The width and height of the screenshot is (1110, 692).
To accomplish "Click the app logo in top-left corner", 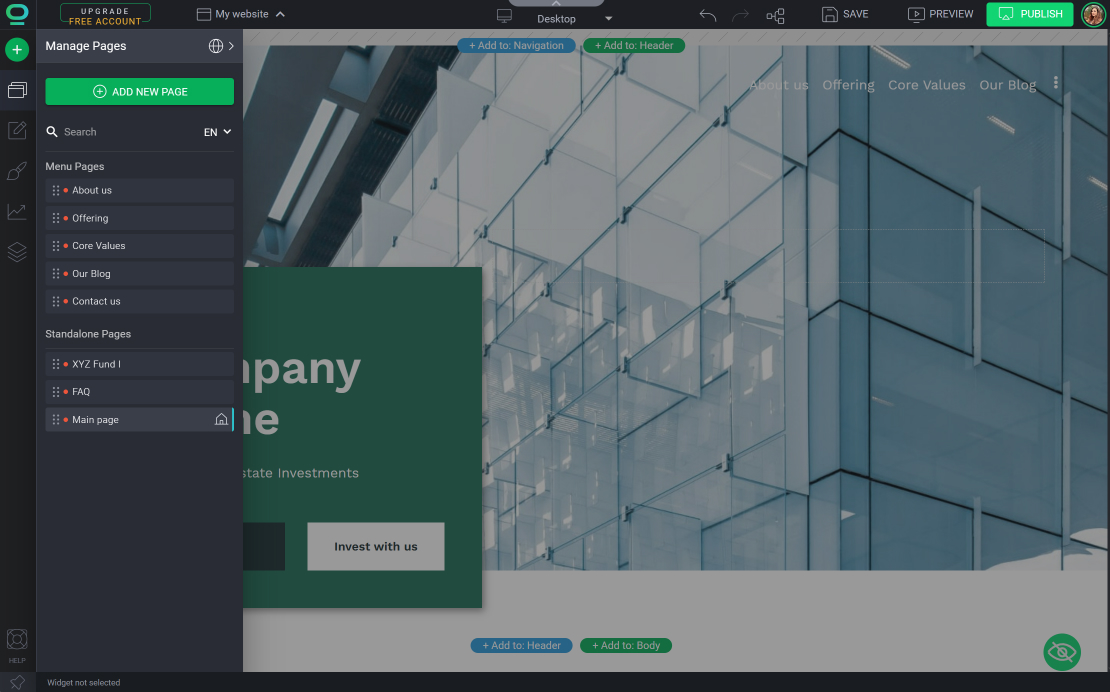I will [17, 13].
